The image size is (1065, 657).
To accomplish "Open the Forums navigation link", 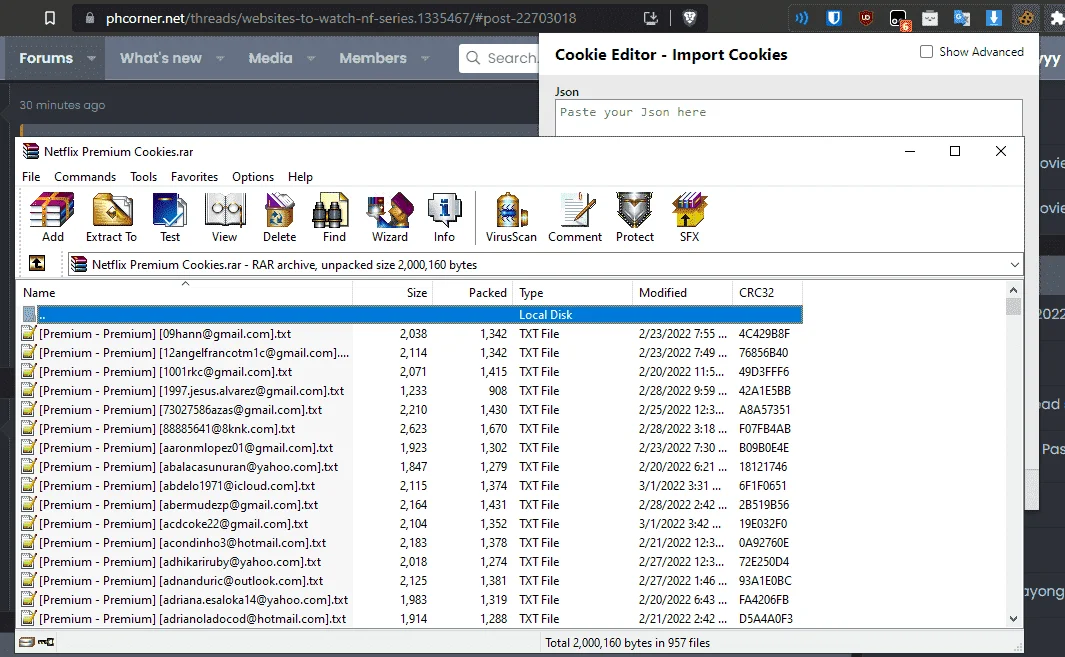I will click(46, 58).
